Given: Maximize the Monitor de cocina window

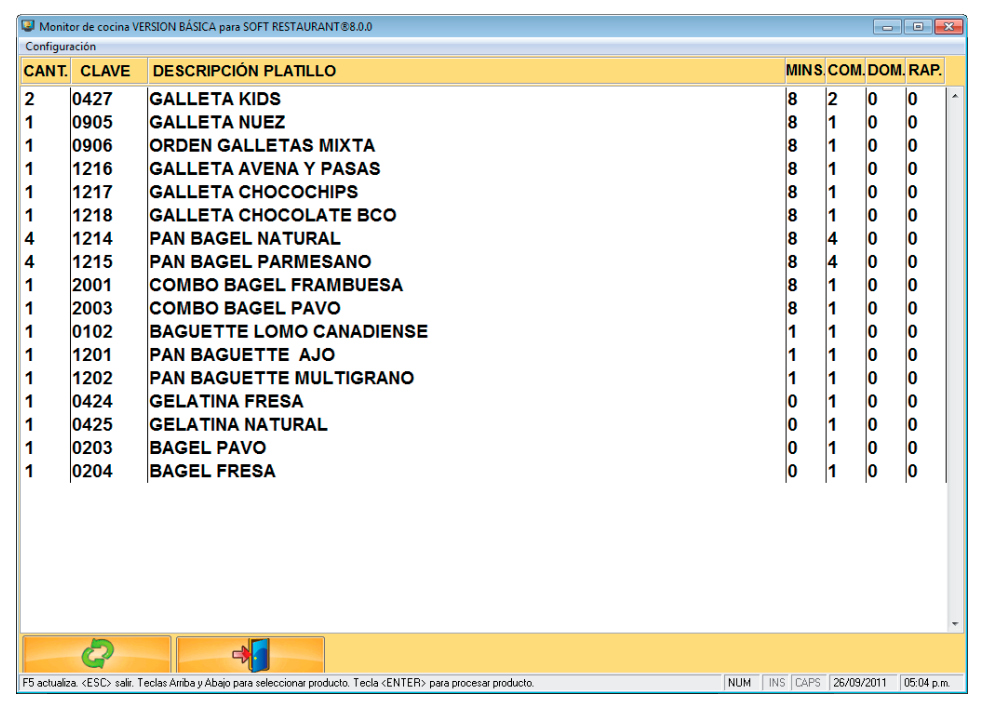Looking at the screenshot, I should pos(918,27).
